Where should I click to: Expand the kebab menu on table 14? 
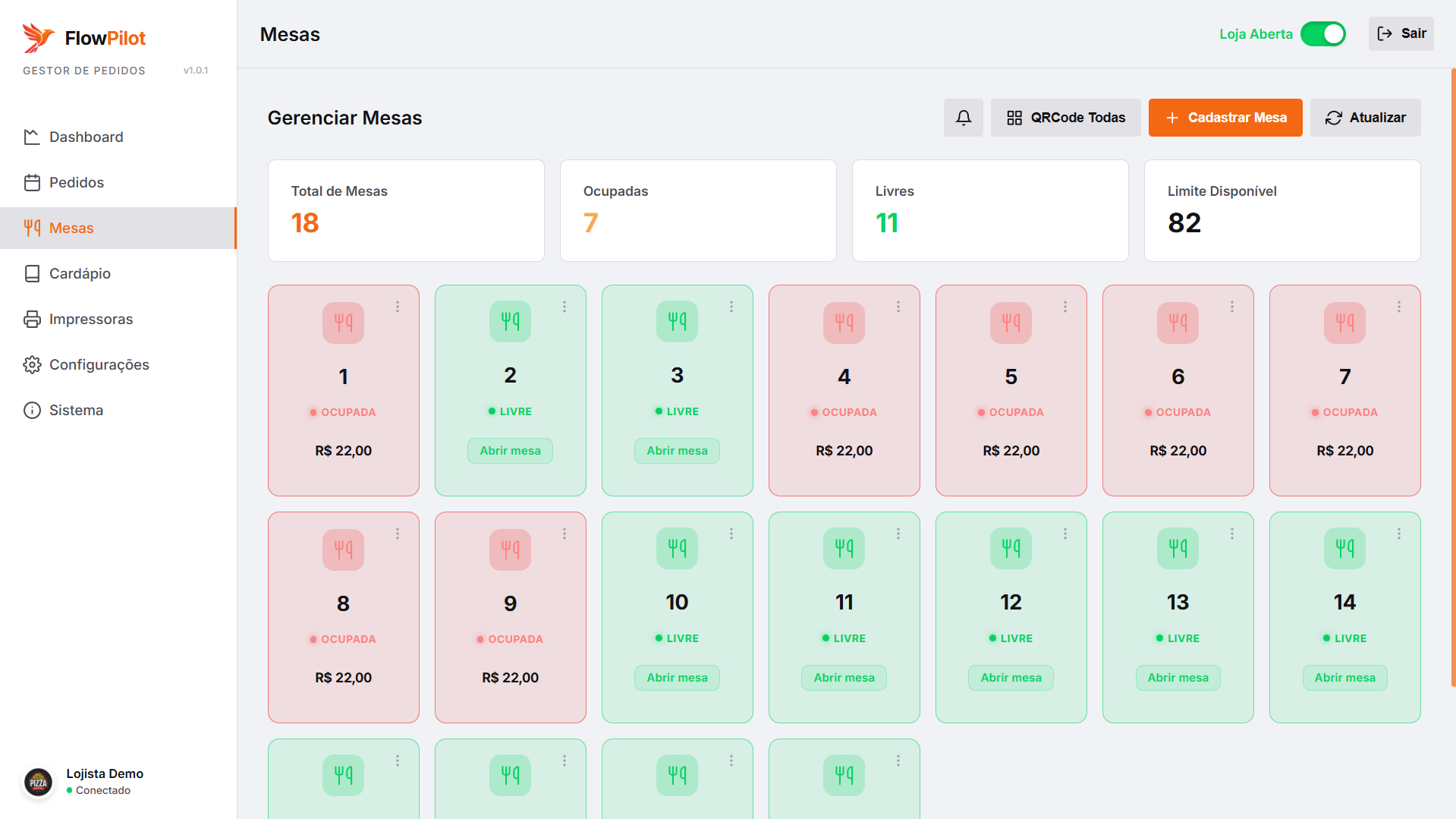pos(1399,534)
